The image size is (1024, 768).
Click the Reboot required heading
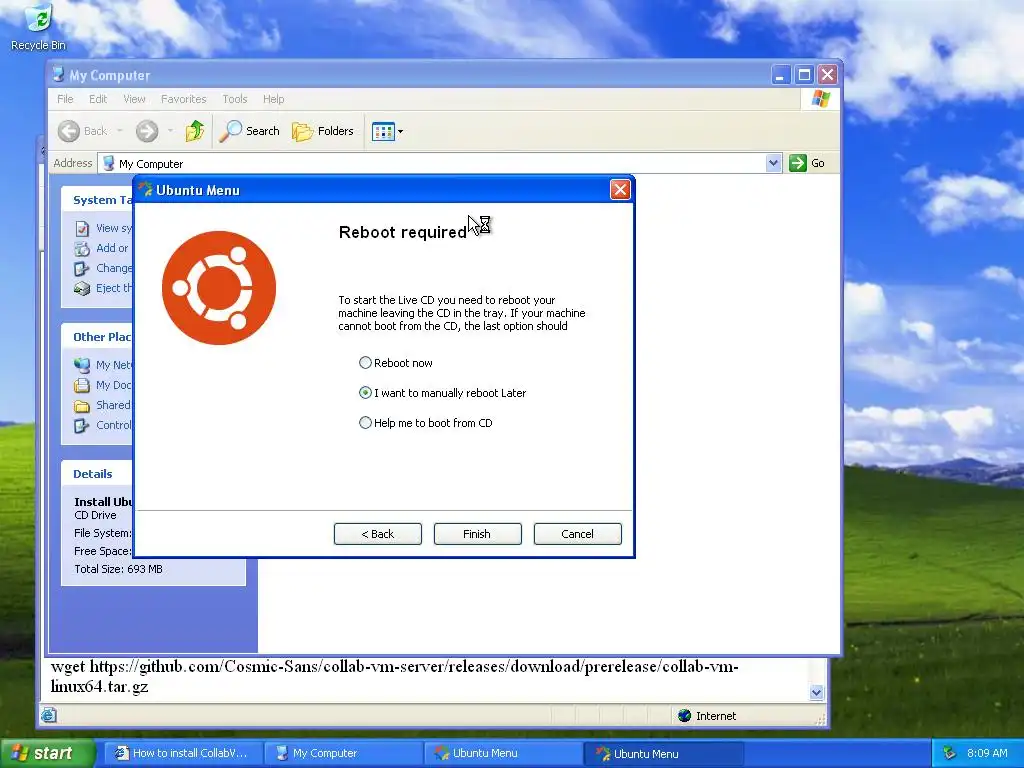coord(402,232)
